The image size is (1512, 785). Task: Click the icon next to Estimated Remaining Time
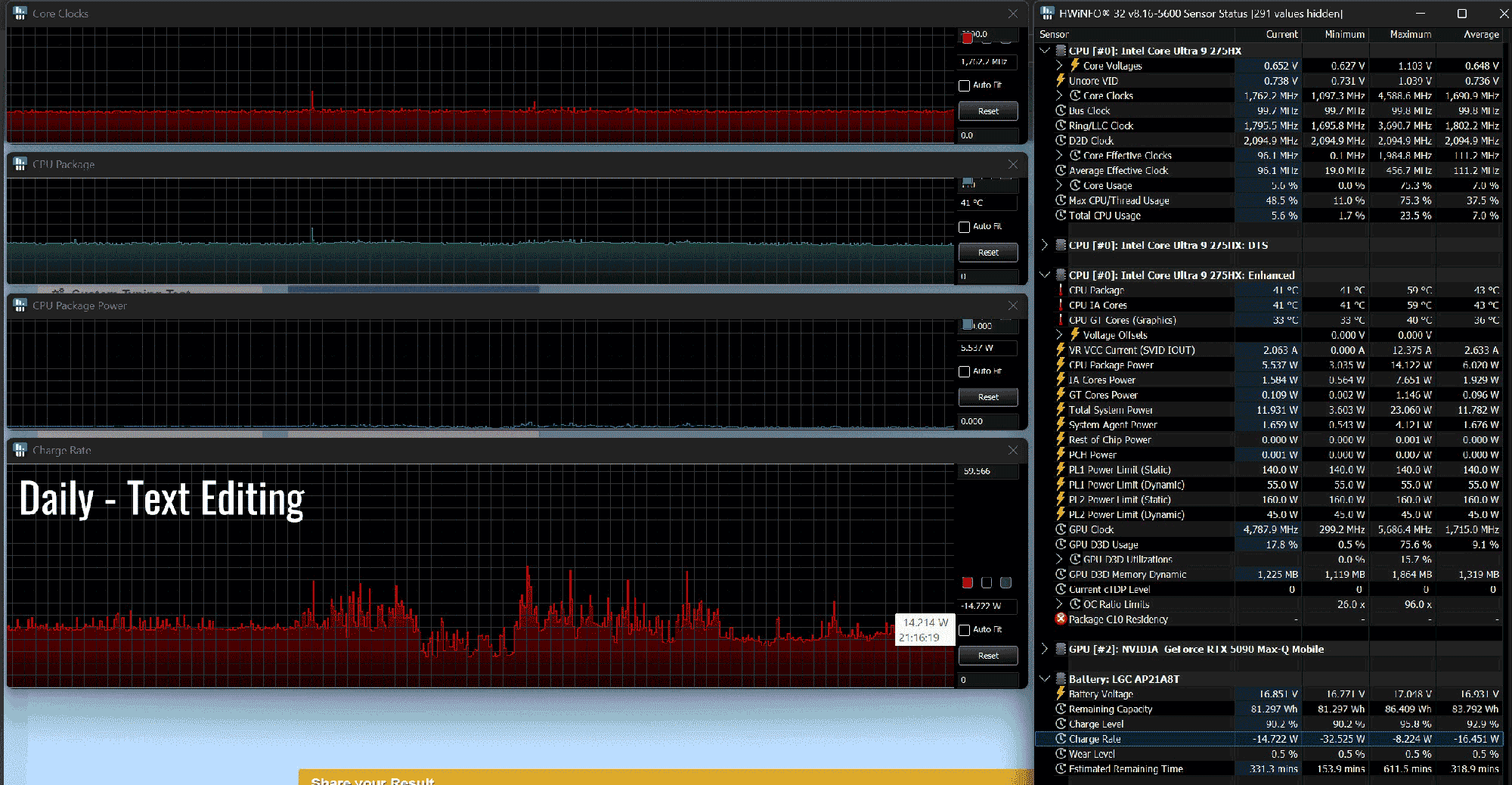(x=1061, y=768)
